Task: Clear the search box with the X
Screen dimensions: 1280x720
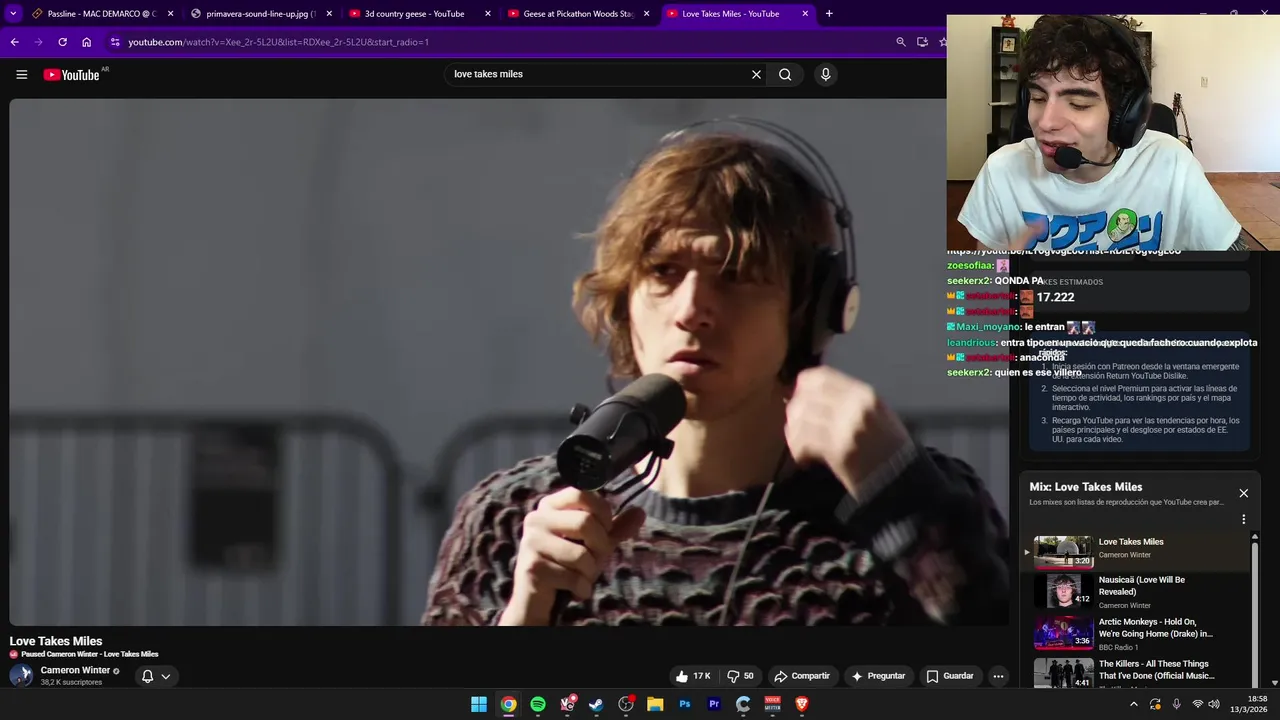Action: (756, 74)
